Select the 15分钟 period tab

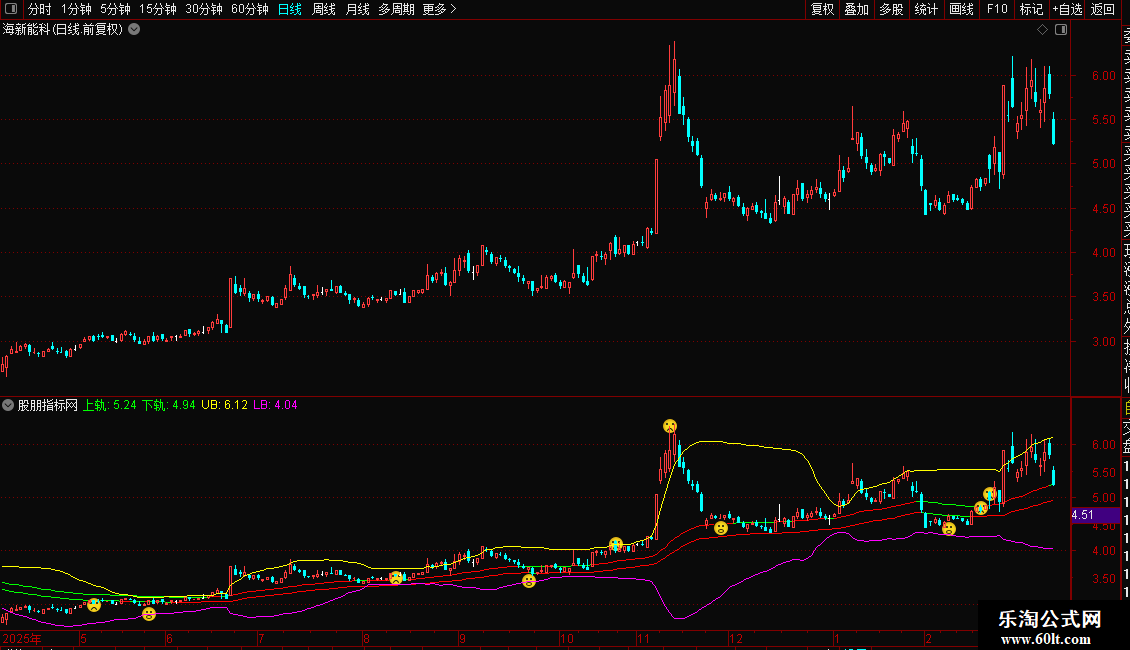tap(158, 9)
